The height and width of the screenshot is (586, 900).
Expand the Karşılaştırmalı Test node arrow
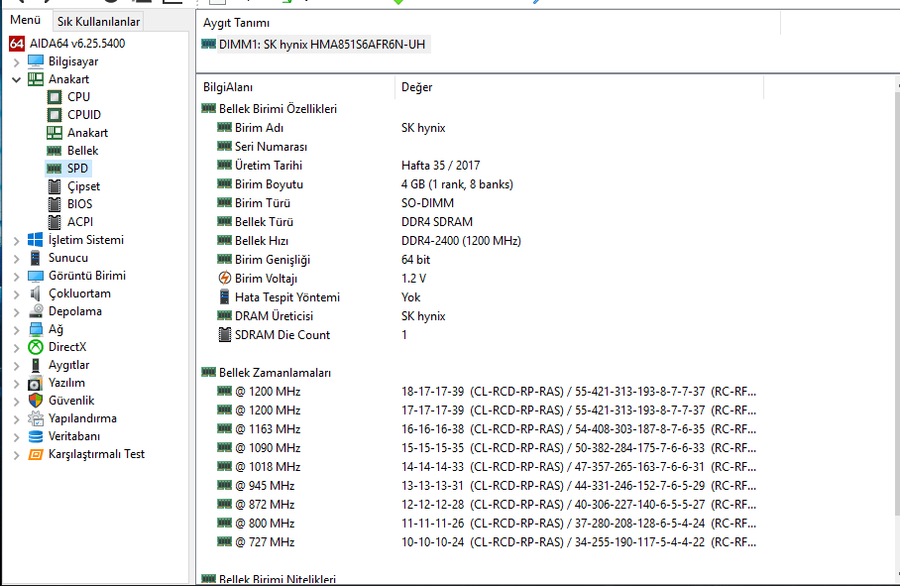click(17, 455)
